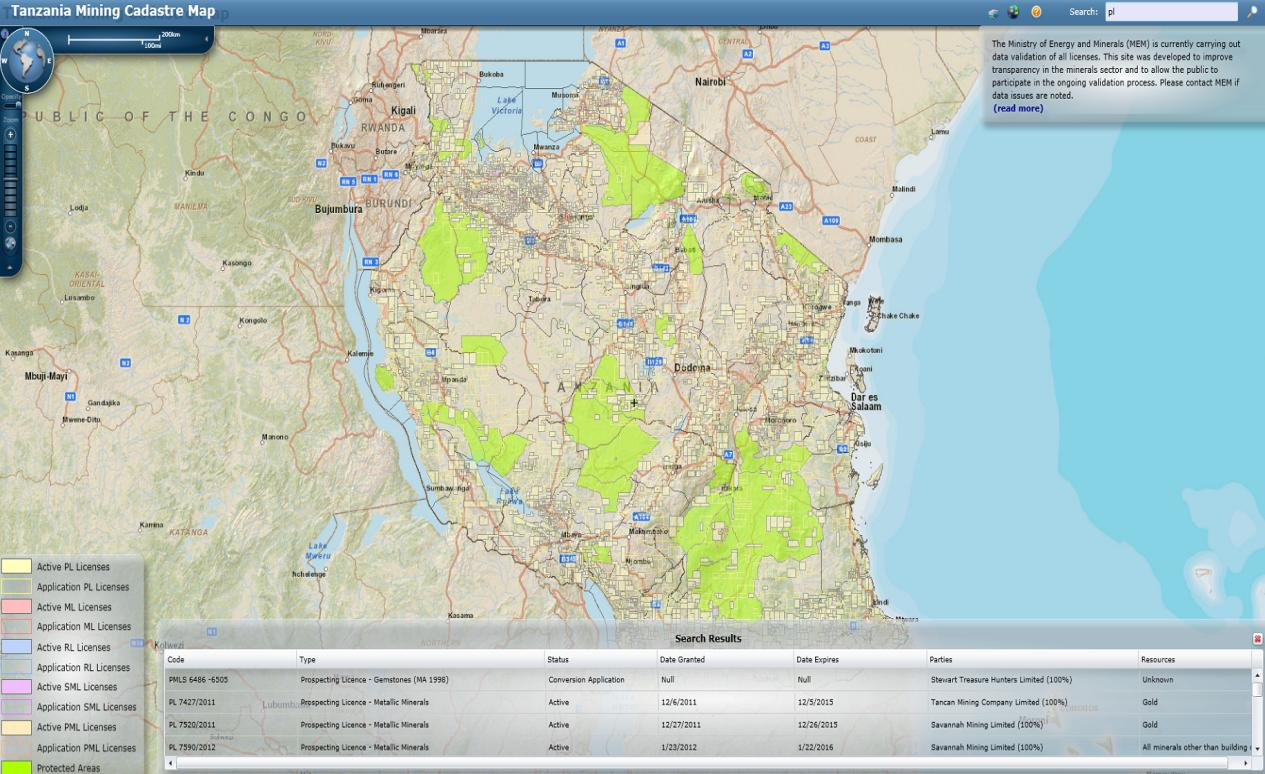1265x774 pixels.
Task: Click the Kigali city label on map
Action: coord(403,110)
